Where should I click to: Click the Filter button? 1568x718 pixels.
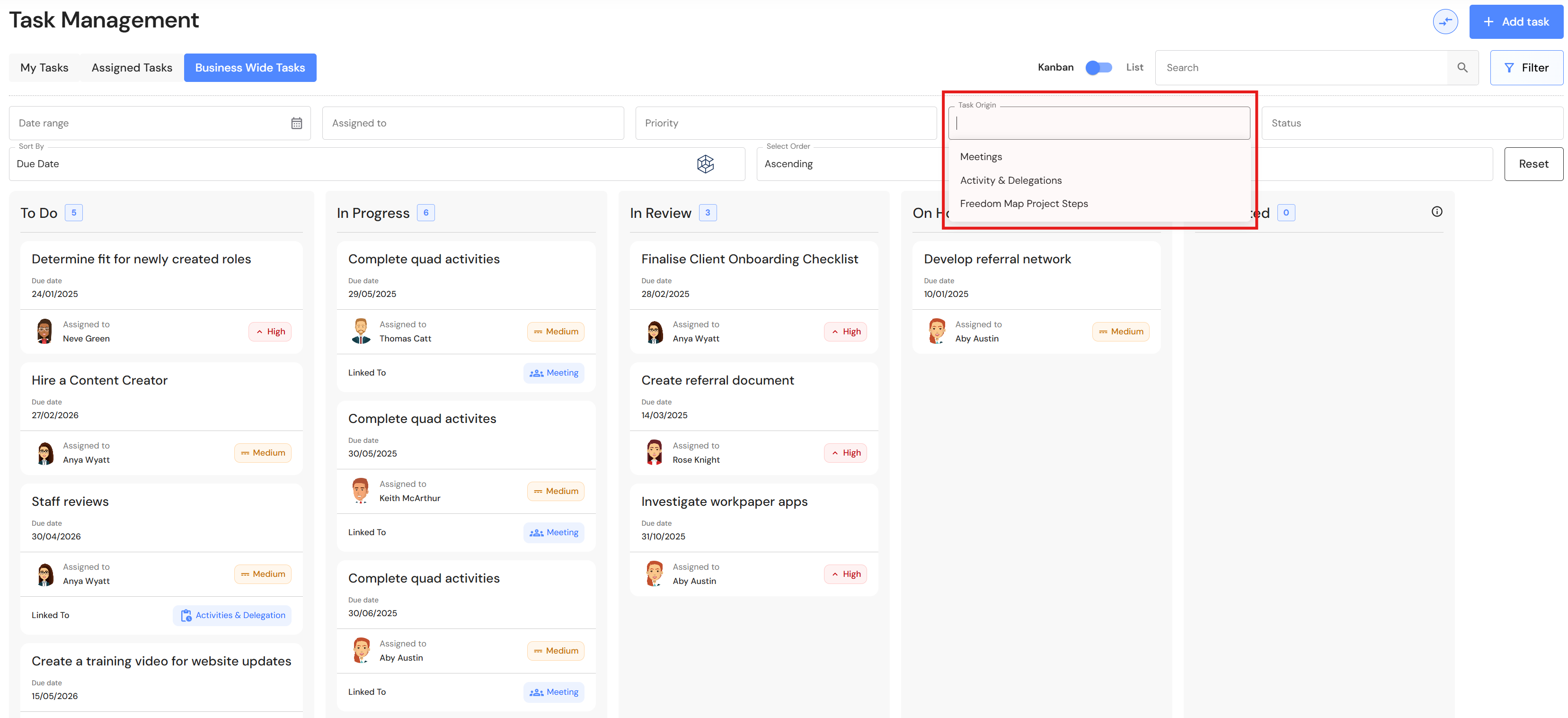(1526, 68)
